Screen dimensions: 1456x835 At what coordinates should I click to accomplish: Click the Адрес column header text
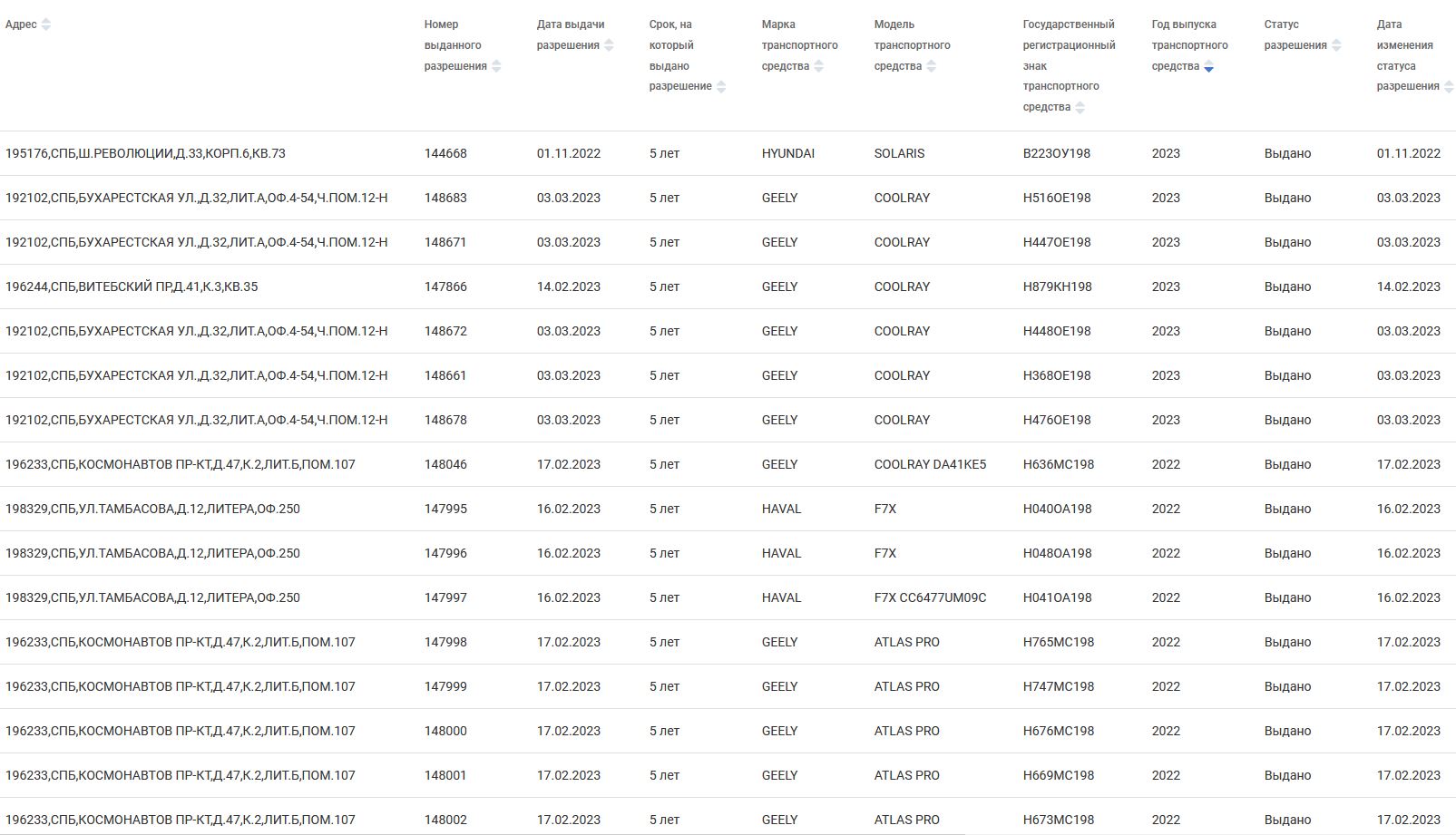tap(21, 24)
